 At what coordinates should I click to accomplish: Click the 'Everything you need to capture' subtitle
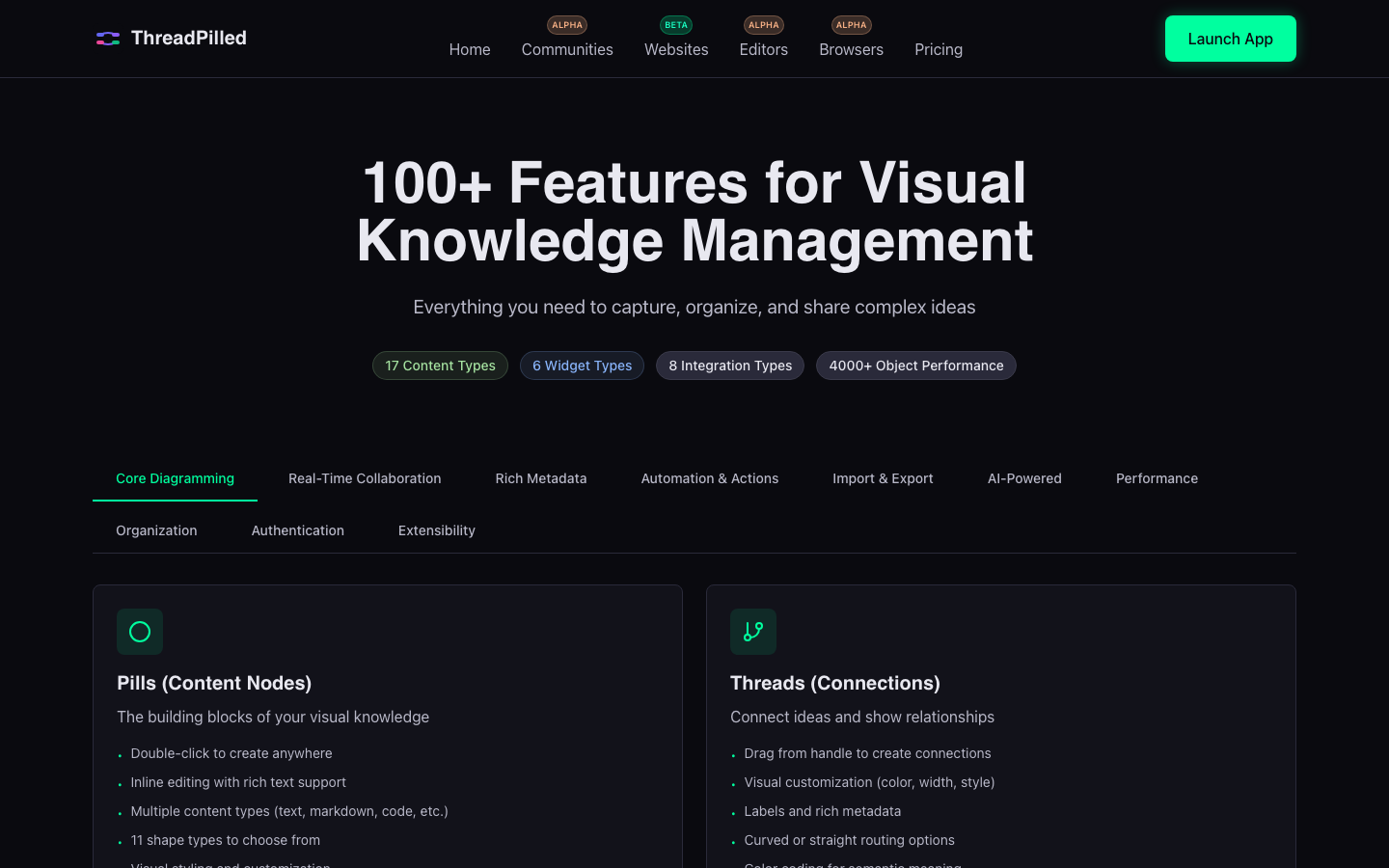pyautogui.click(x=694, y=307)
